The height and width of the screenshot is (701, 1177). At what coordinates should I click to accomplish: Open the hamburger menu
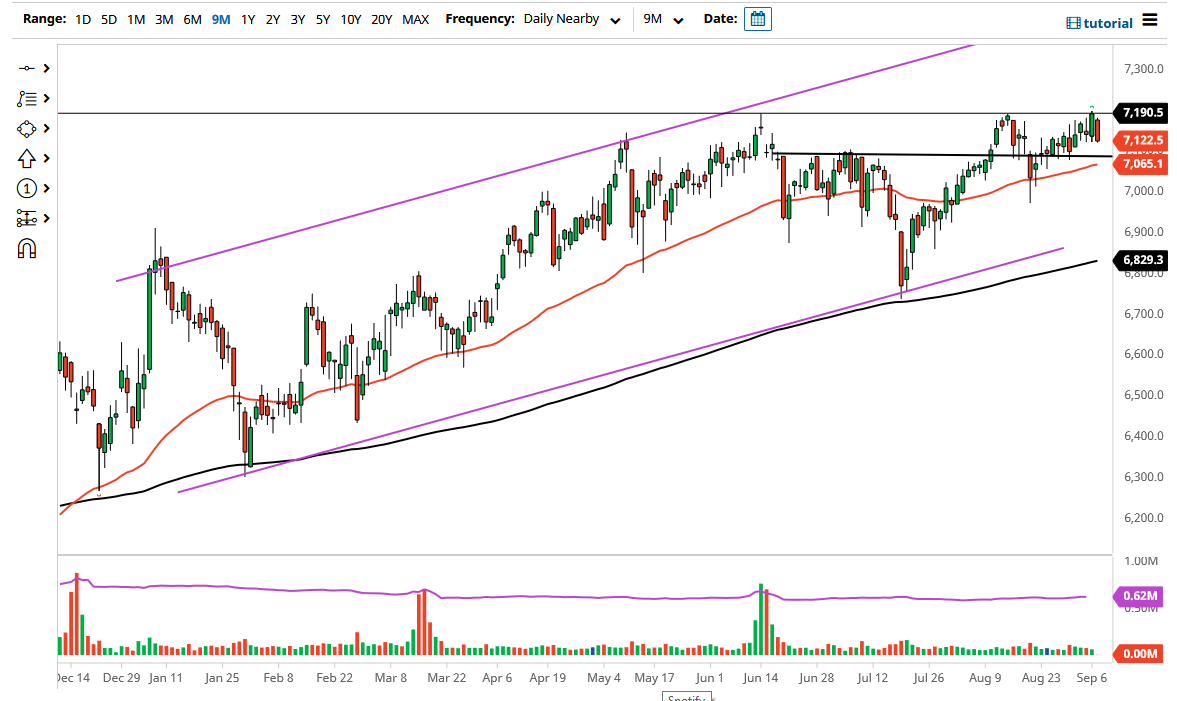coord(1150,18)
